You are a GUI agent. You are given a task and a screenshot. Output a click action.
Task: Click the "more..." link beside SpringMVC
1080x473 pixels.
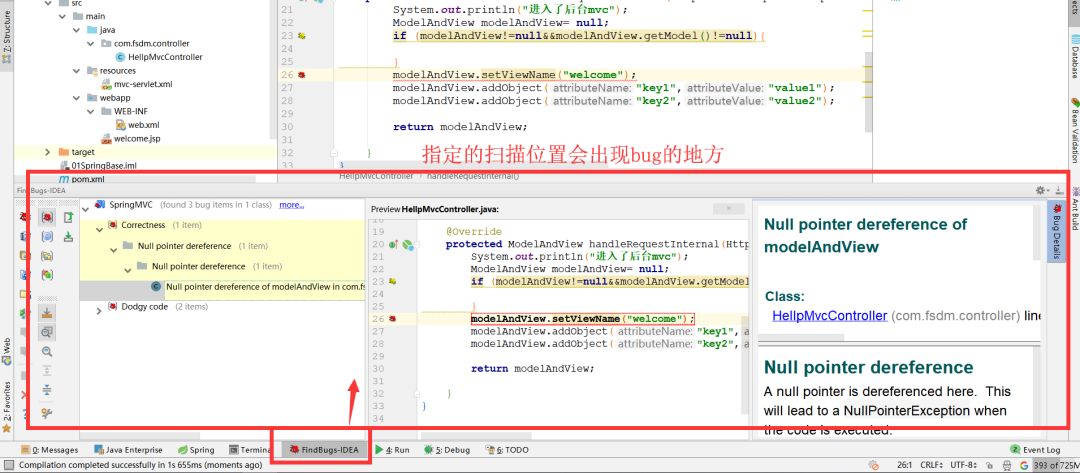291,205
